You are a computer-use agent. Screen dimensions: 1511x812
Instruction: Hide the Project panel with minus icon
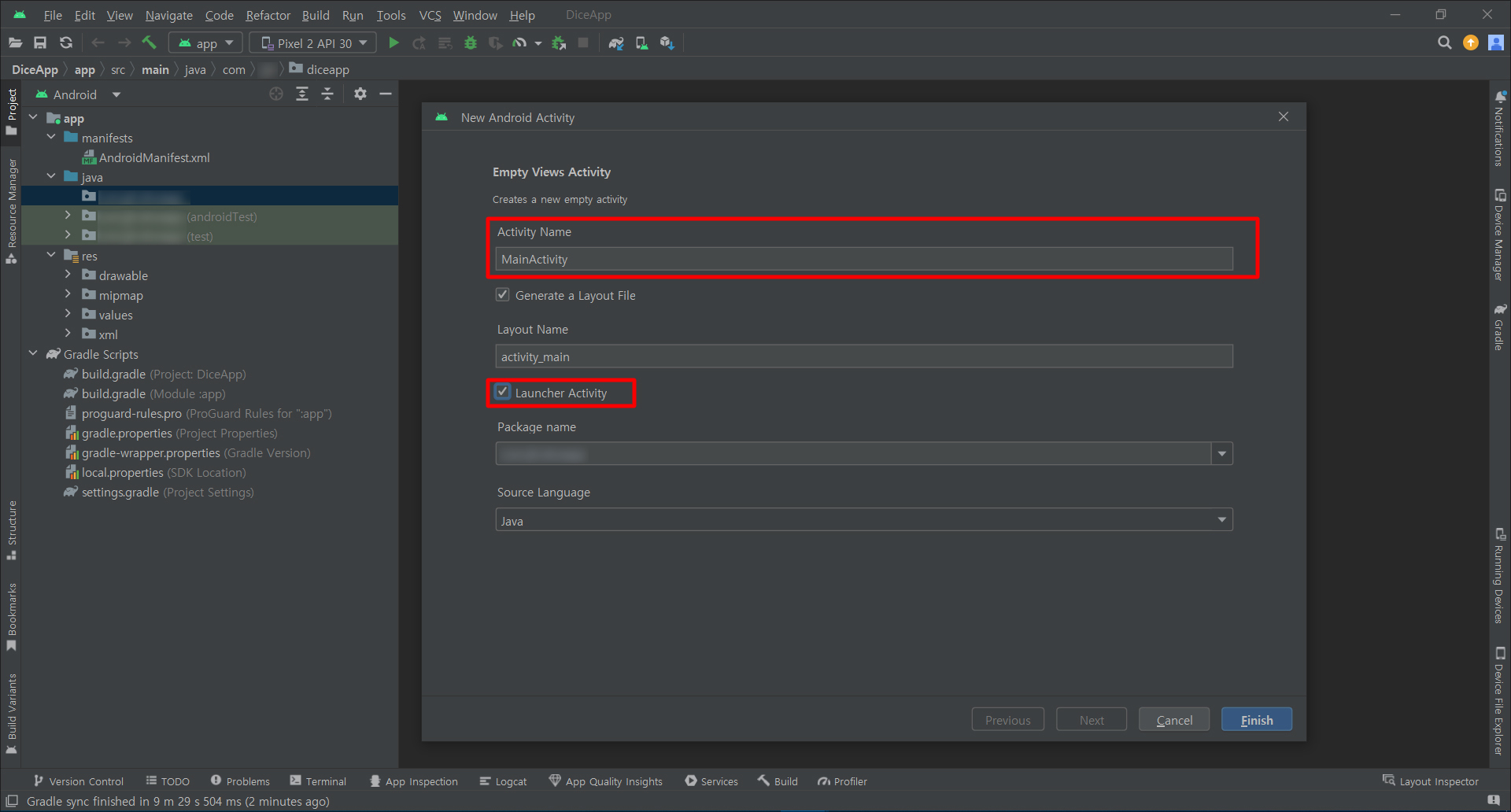tap(386, 94)
